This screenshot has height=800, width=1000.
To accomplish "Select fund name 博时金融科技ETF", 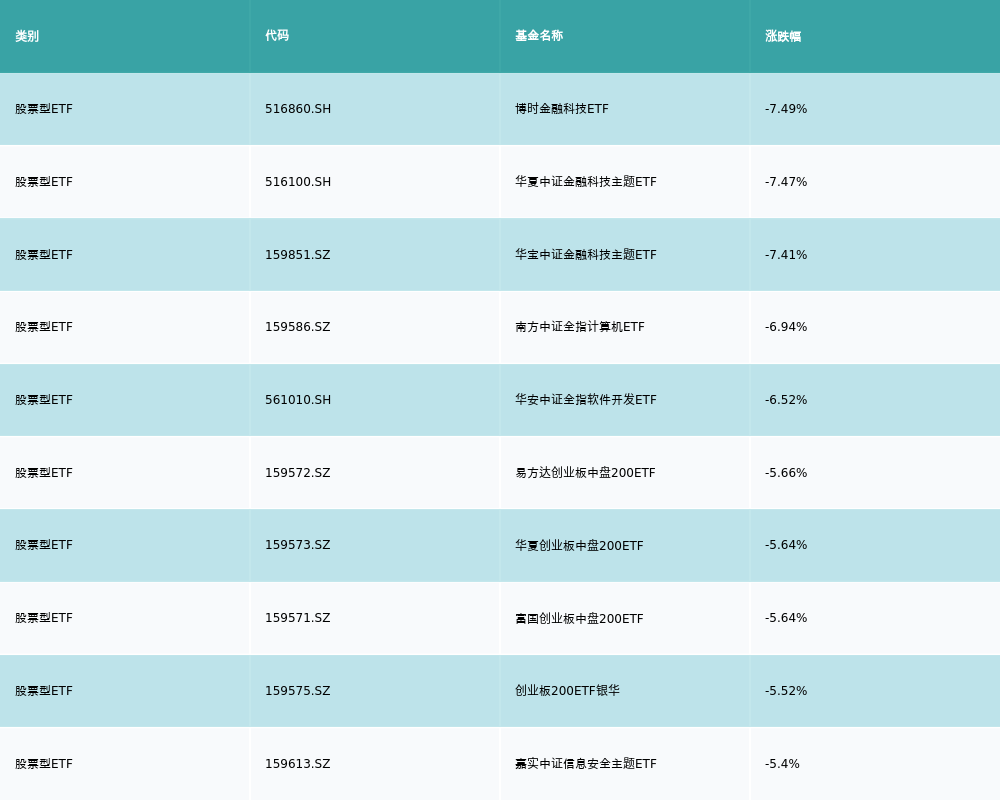I will [562, 109].
